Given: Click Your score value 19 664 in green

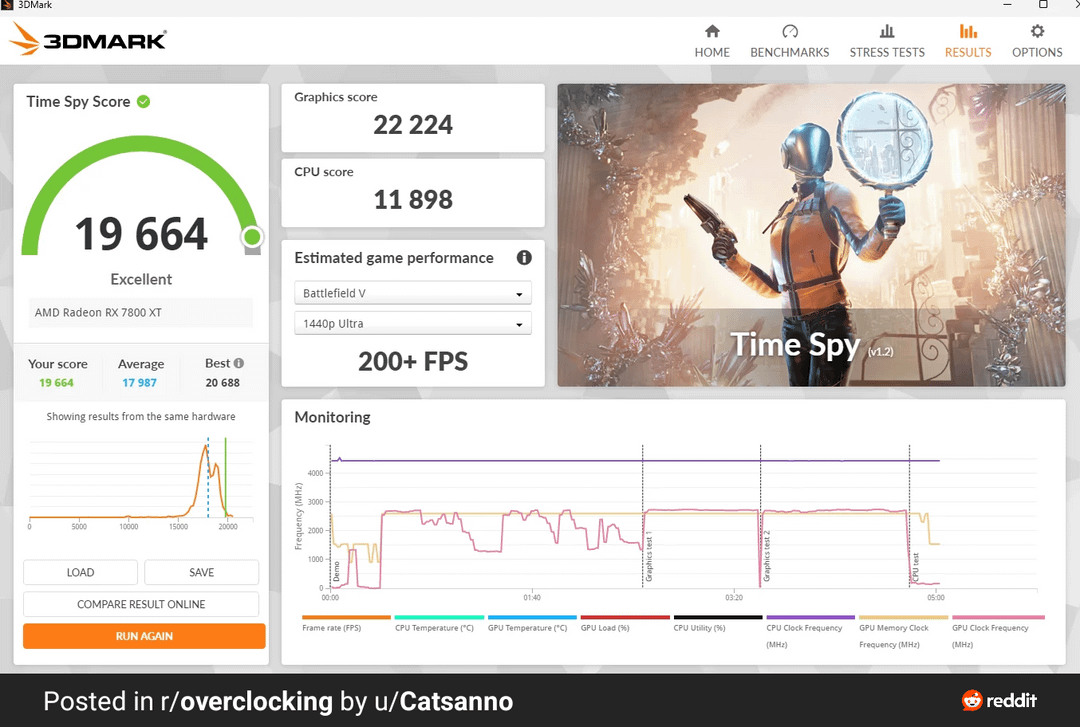Looking at the screenshot, I should (56, 382).
